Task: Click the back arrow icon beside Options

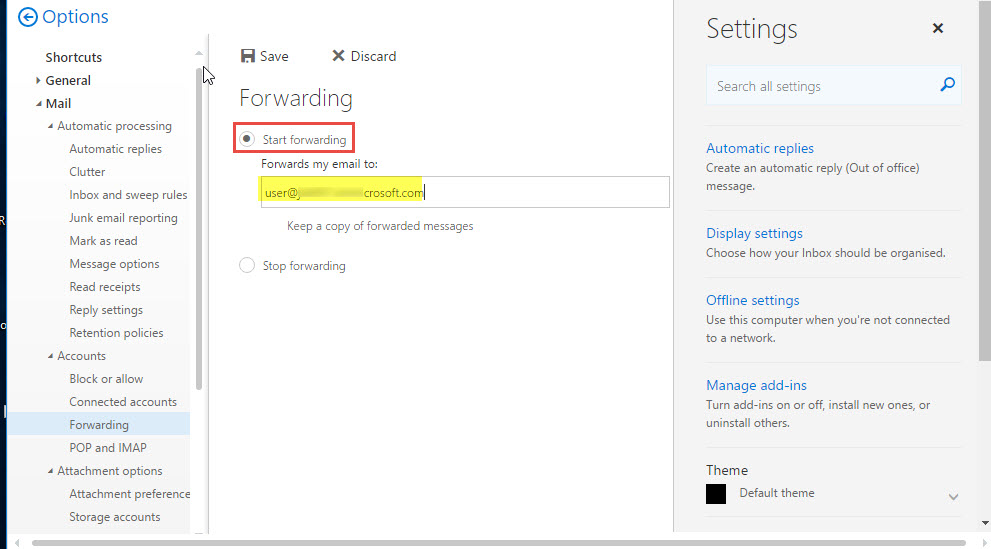Action: (x=27, y=17)
